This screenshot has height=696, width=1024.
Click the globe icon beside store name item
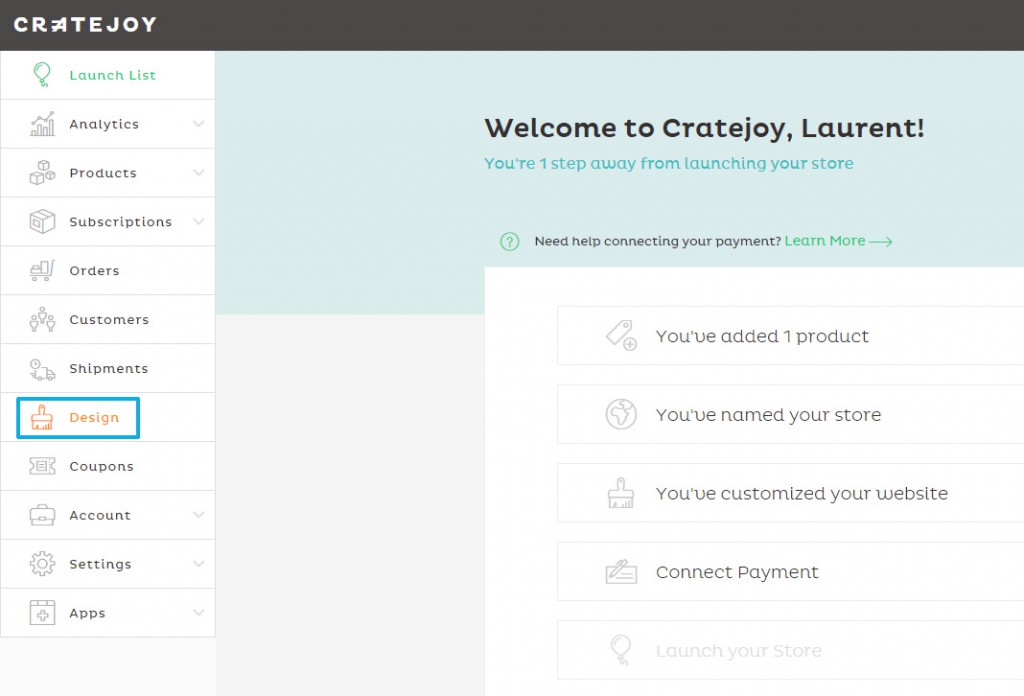pyautogui.click(x=621, y=414)
